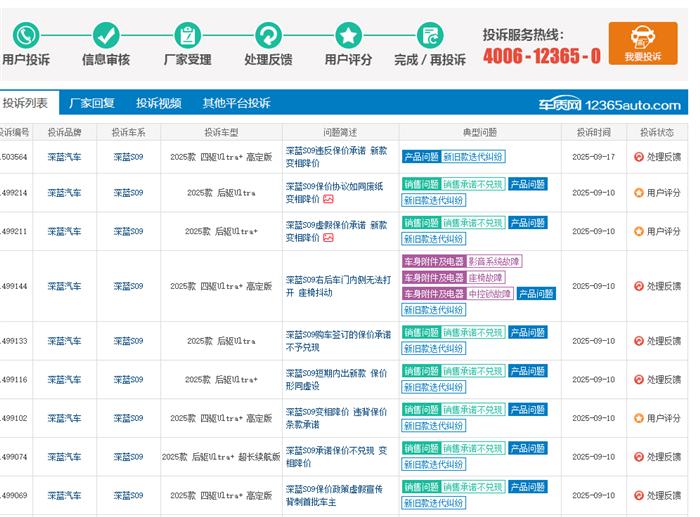Click the 处理反馈 refresh step icon

pyautogui.click(x=268, y=35)
